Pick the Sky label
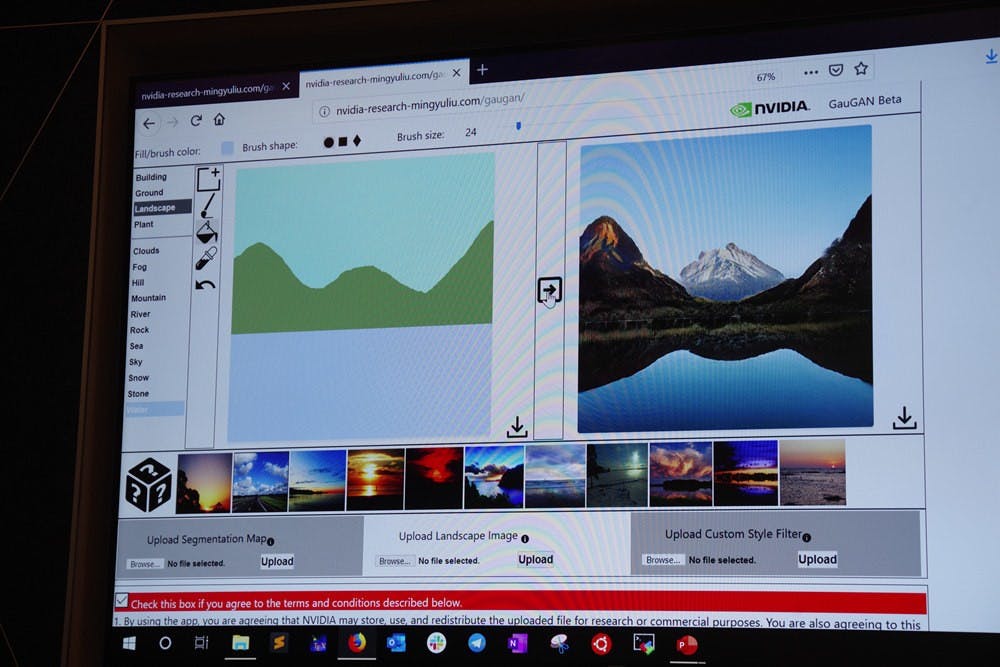This screenshot has height=667, width=1000. [136, 362]
